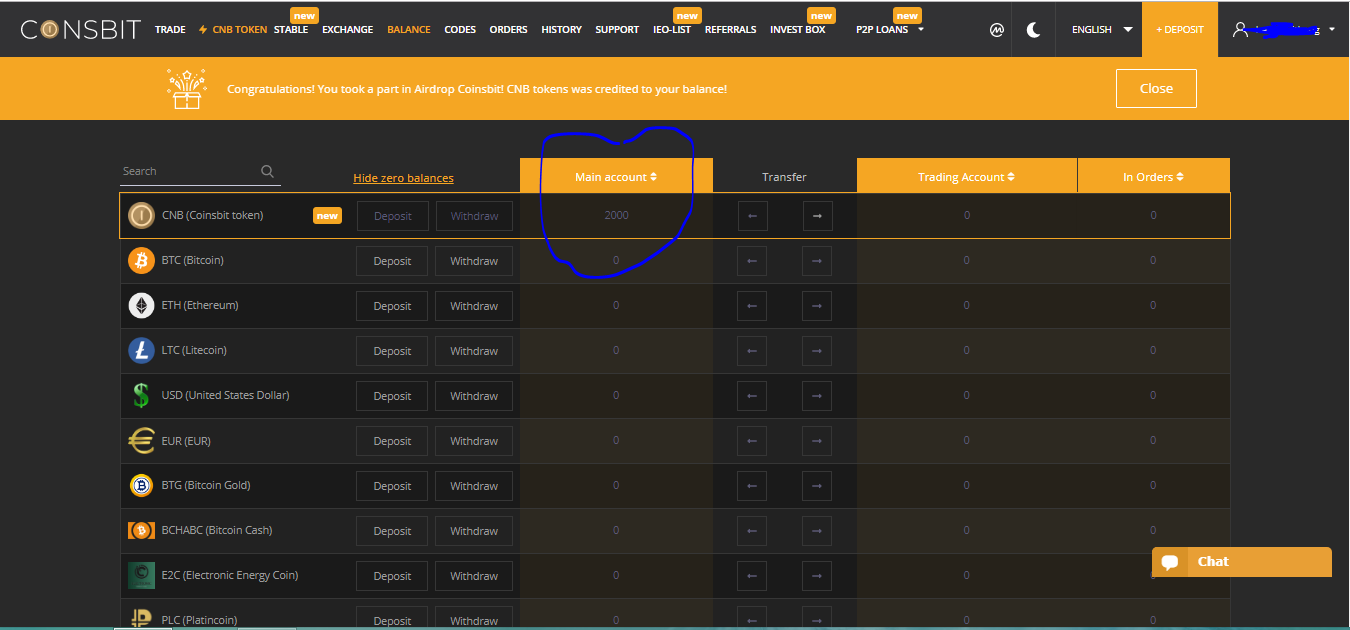Open the user account icon menu

pos(1241,29)
